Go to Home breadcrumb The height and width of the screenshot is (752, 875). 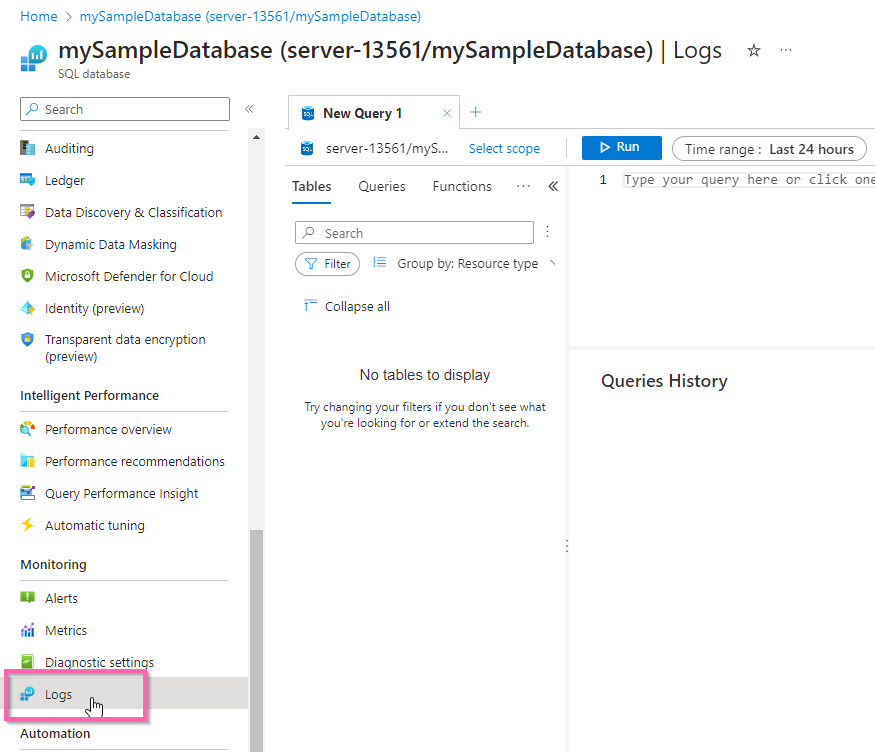[x=39, y=16]
